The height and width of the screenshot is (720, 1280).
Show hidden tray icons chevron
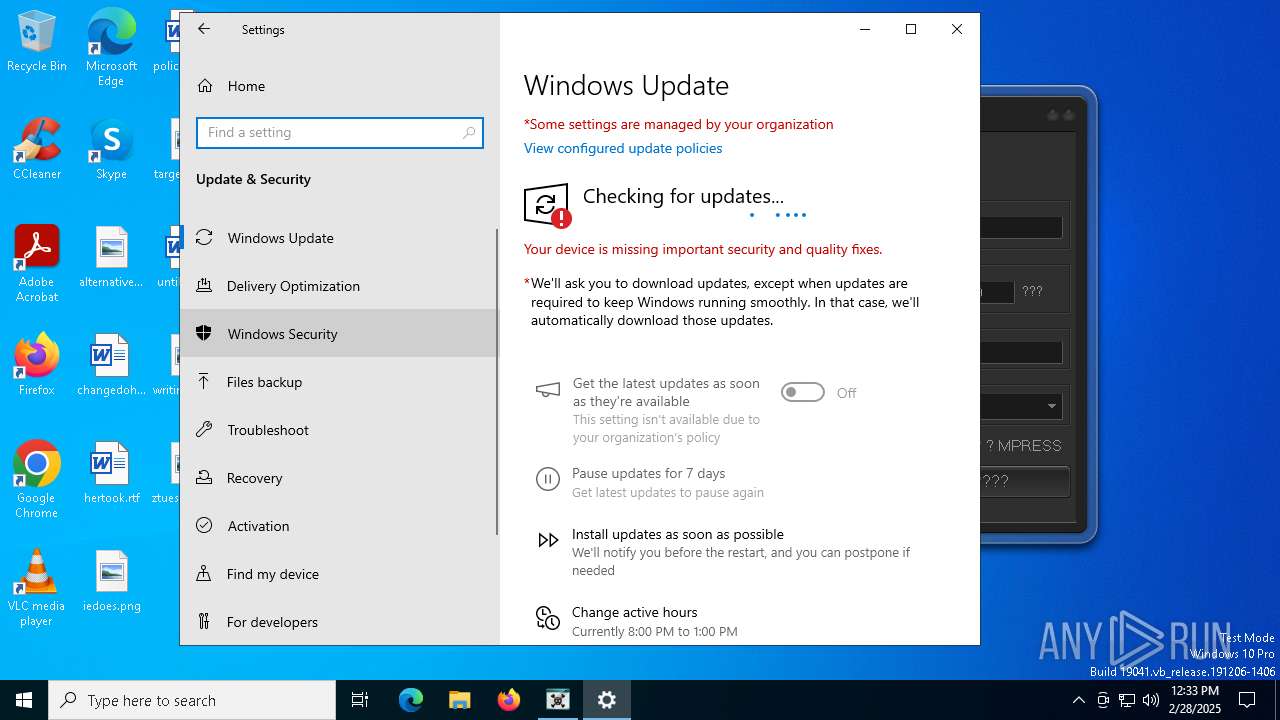(x=1078, y=700)
